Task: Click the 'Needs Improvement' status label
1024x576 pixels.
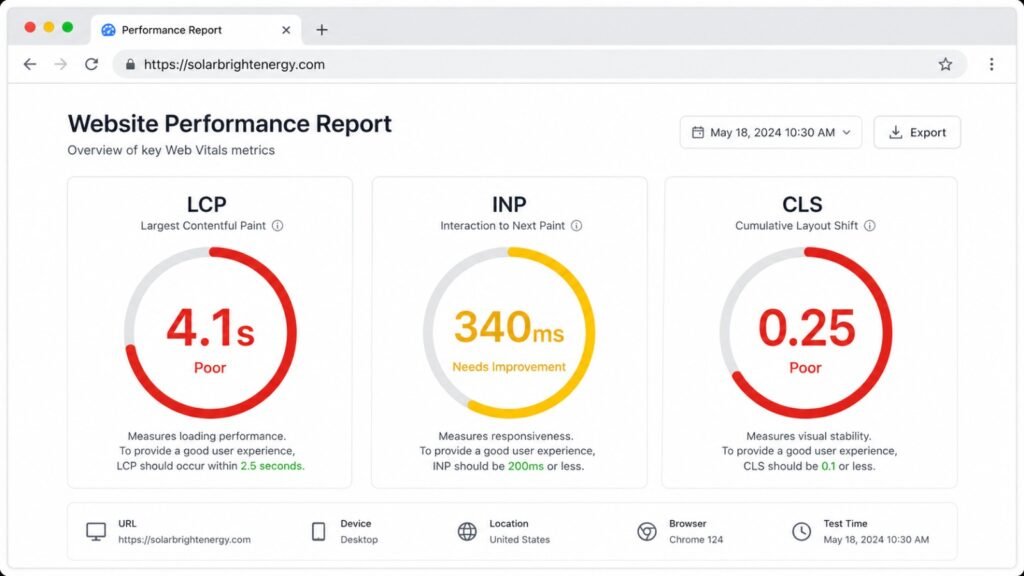Action: pos(509,367)
